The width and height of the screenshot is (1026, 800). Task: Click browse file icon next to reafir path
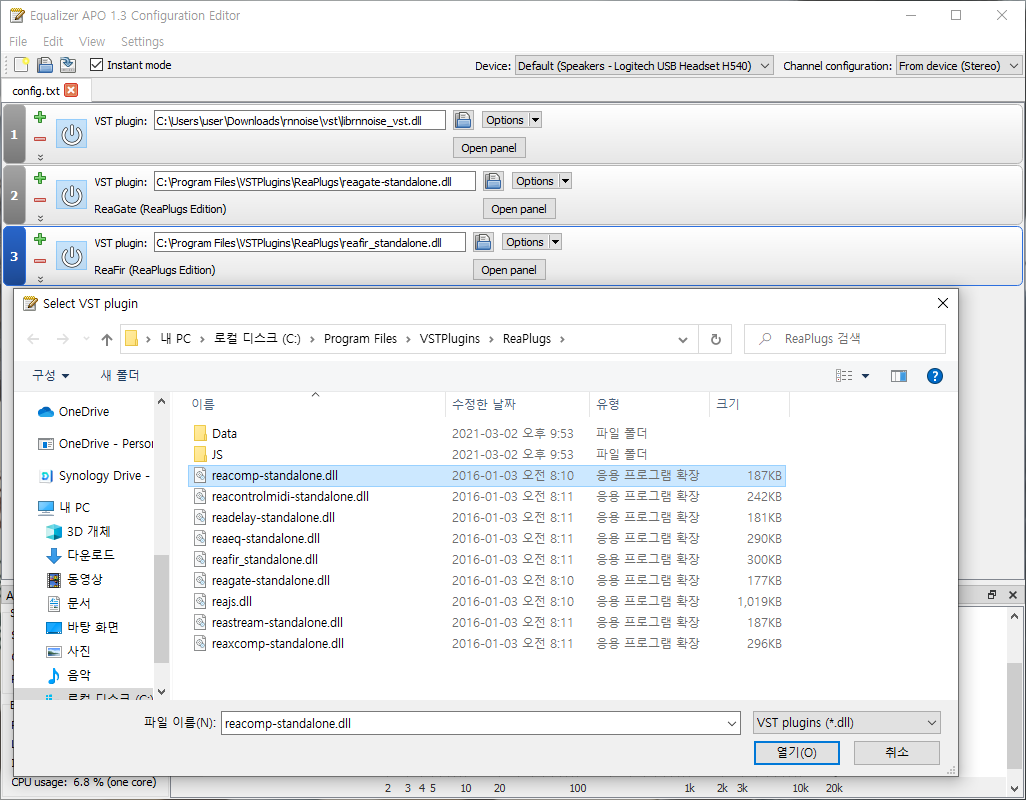(x=483, y=242)
